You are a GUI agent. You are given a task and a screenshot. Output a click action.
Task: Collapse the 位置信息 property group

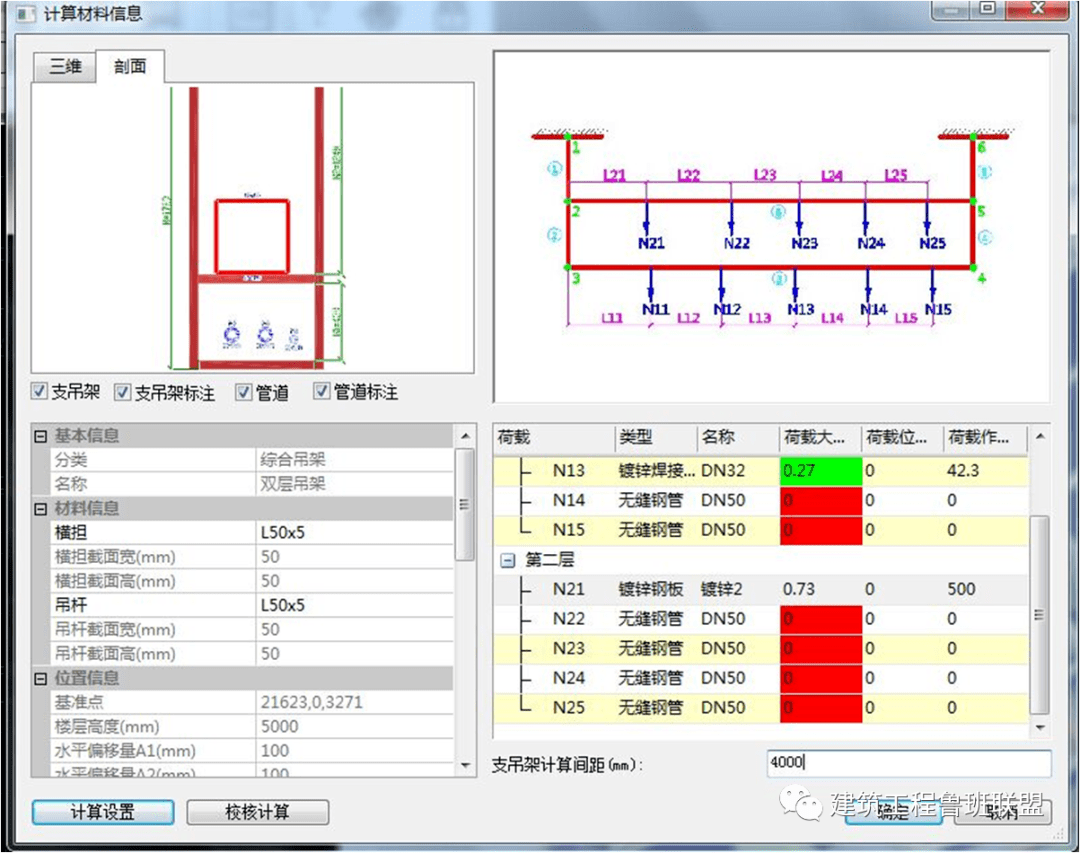41,679
